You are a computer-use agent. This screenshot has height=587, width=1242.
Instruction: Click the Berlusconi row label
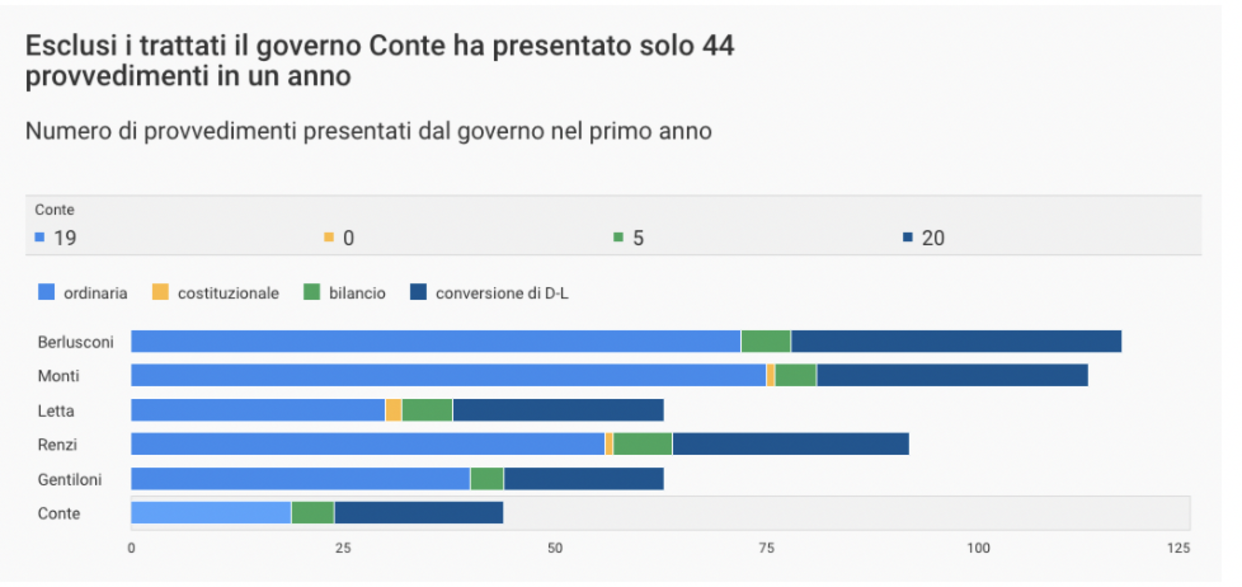(x=76, y=342)
